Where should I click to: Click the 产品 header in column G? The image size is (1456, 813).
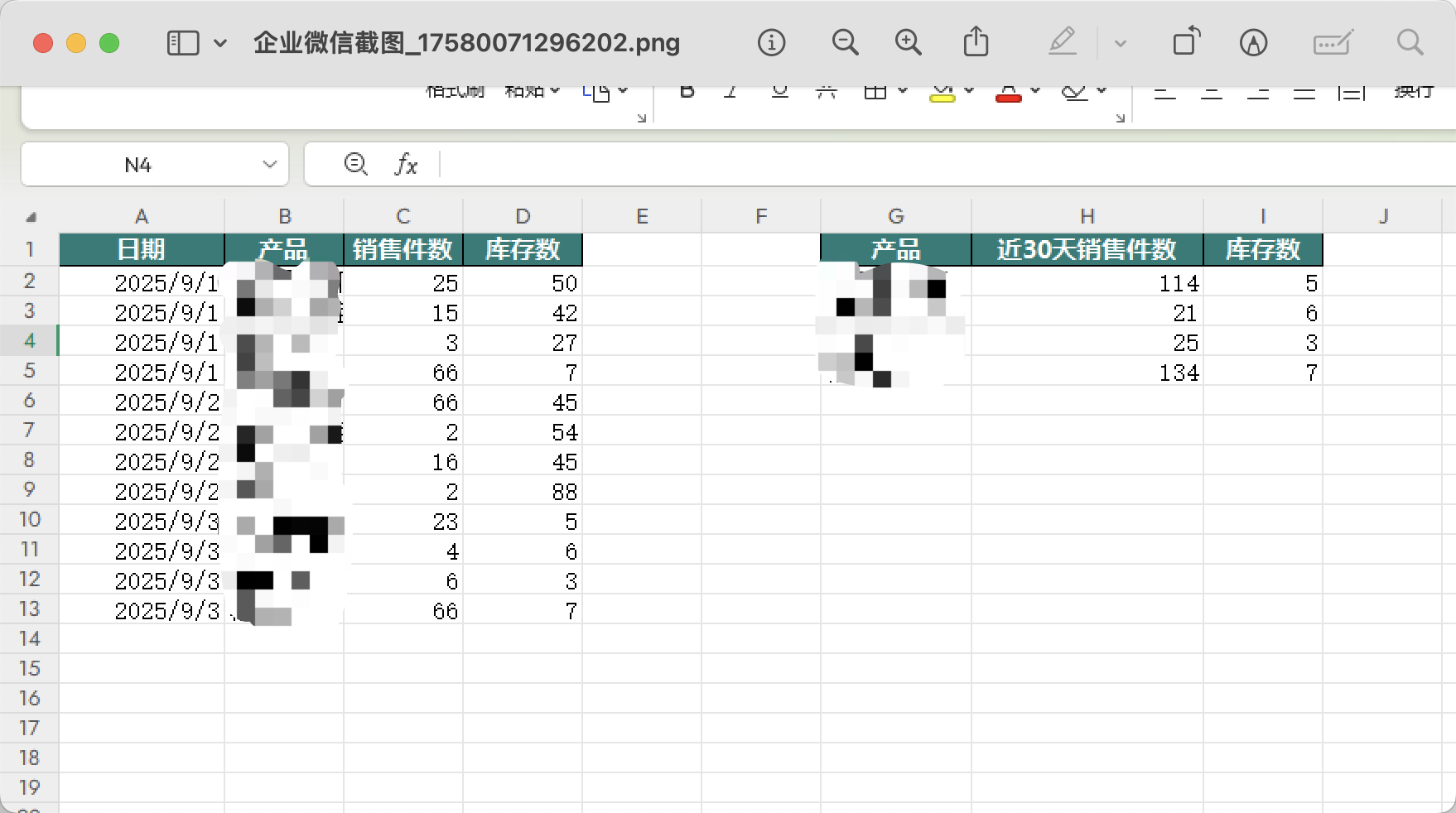click(896, 249)
